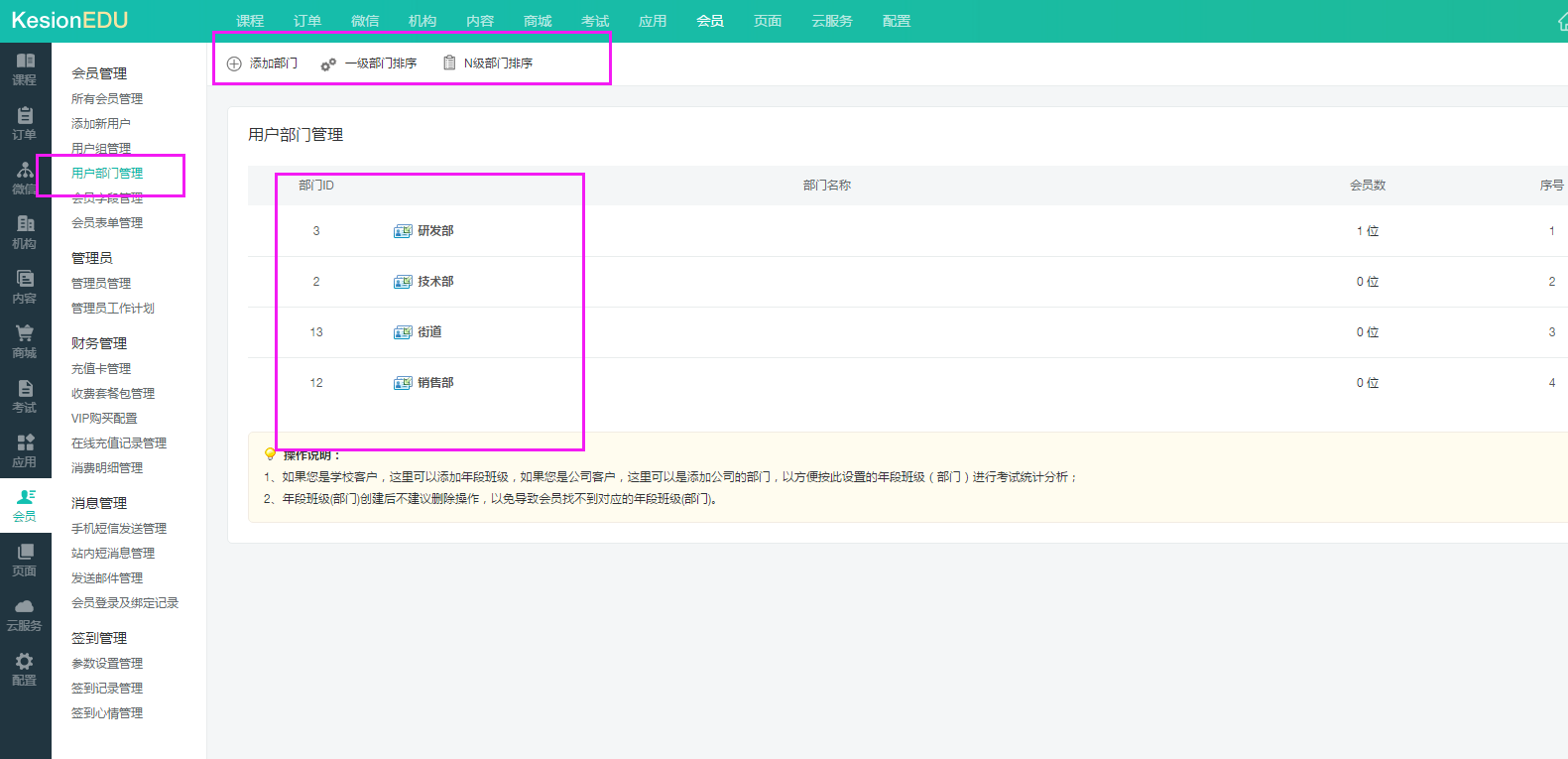The width and height of the screenshot is (1568, 759).
Task: Go to 所有会员管理 in sidebar
Action: pos(107,99)
